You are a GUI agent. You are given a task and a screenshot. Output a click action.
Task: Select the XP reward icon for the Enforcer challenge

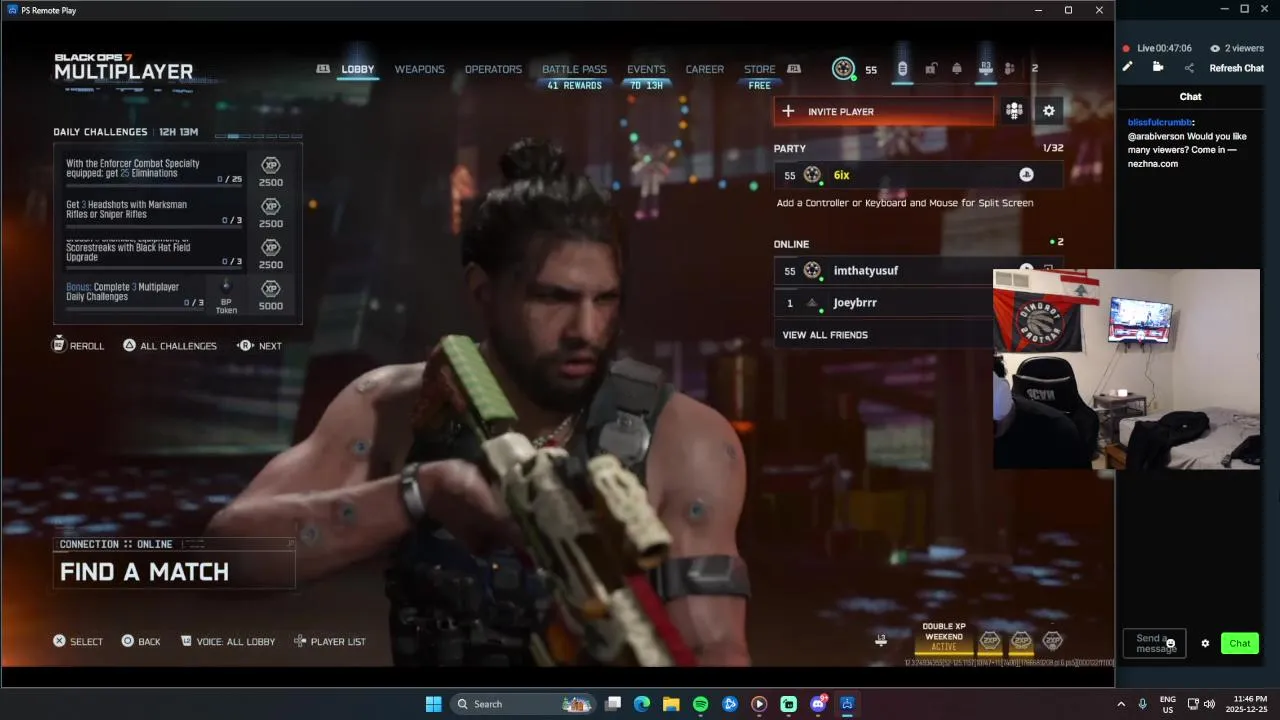(271, 166)
